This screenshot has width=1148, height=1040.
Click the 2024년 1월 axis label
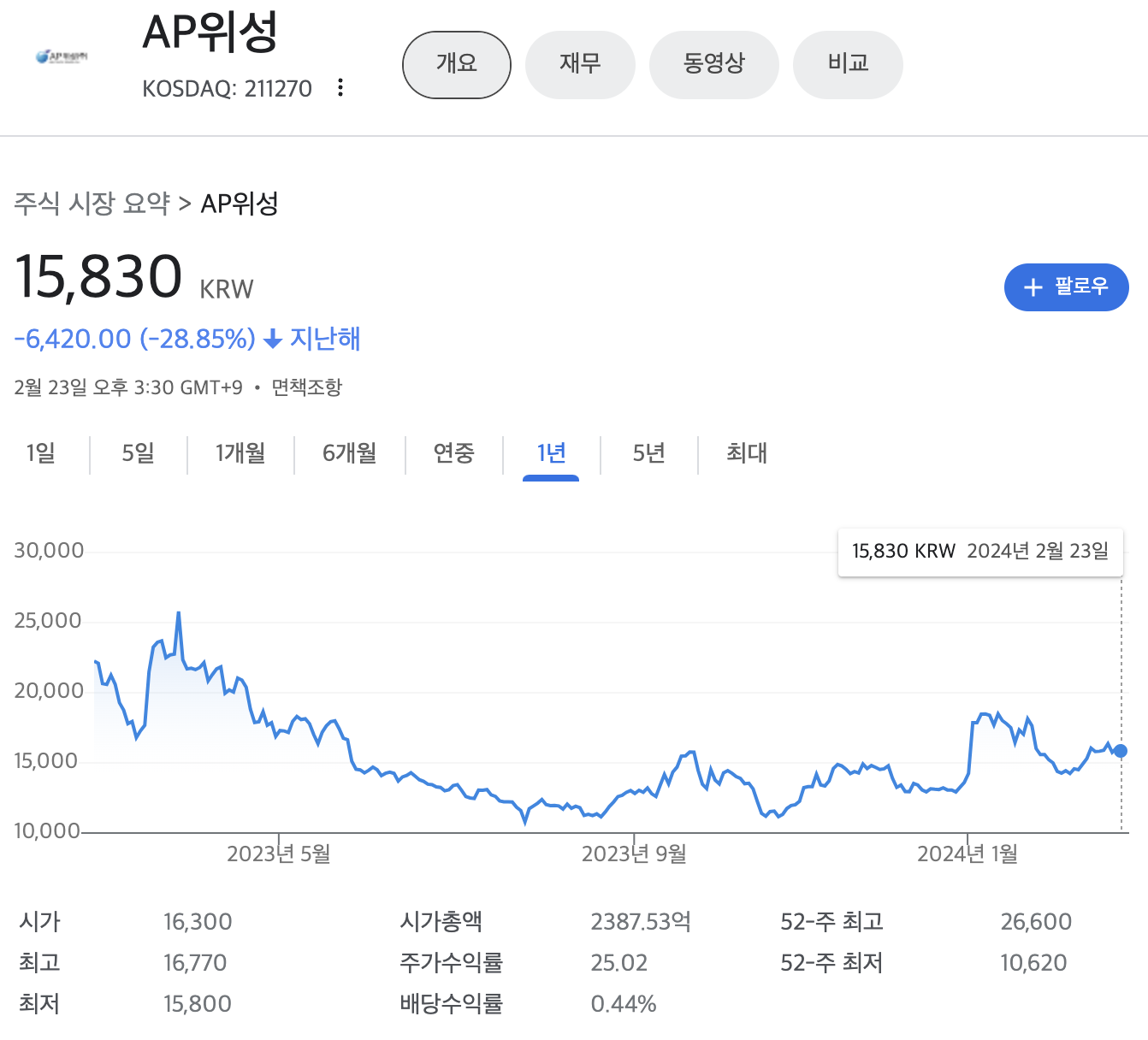(968, 854)
